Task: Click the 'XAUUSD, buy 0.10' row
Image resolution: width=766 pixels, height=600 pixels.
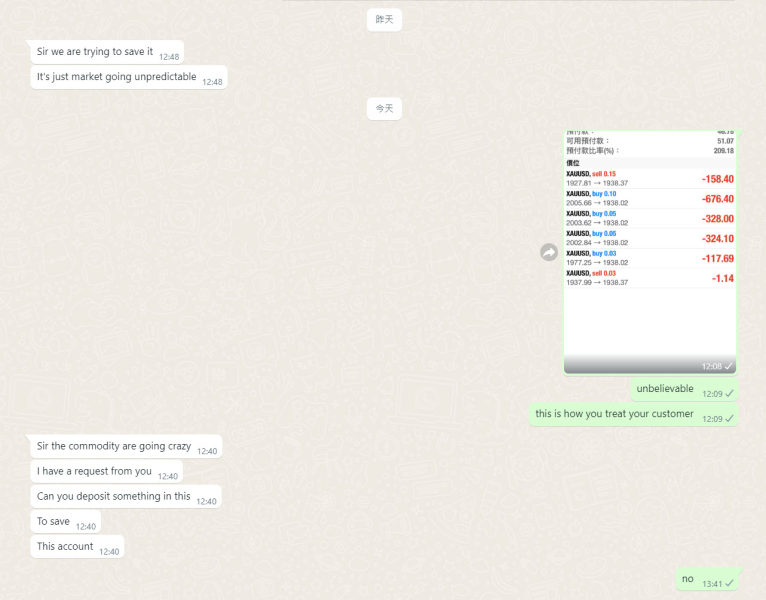Action: click(x=650, y=198)
